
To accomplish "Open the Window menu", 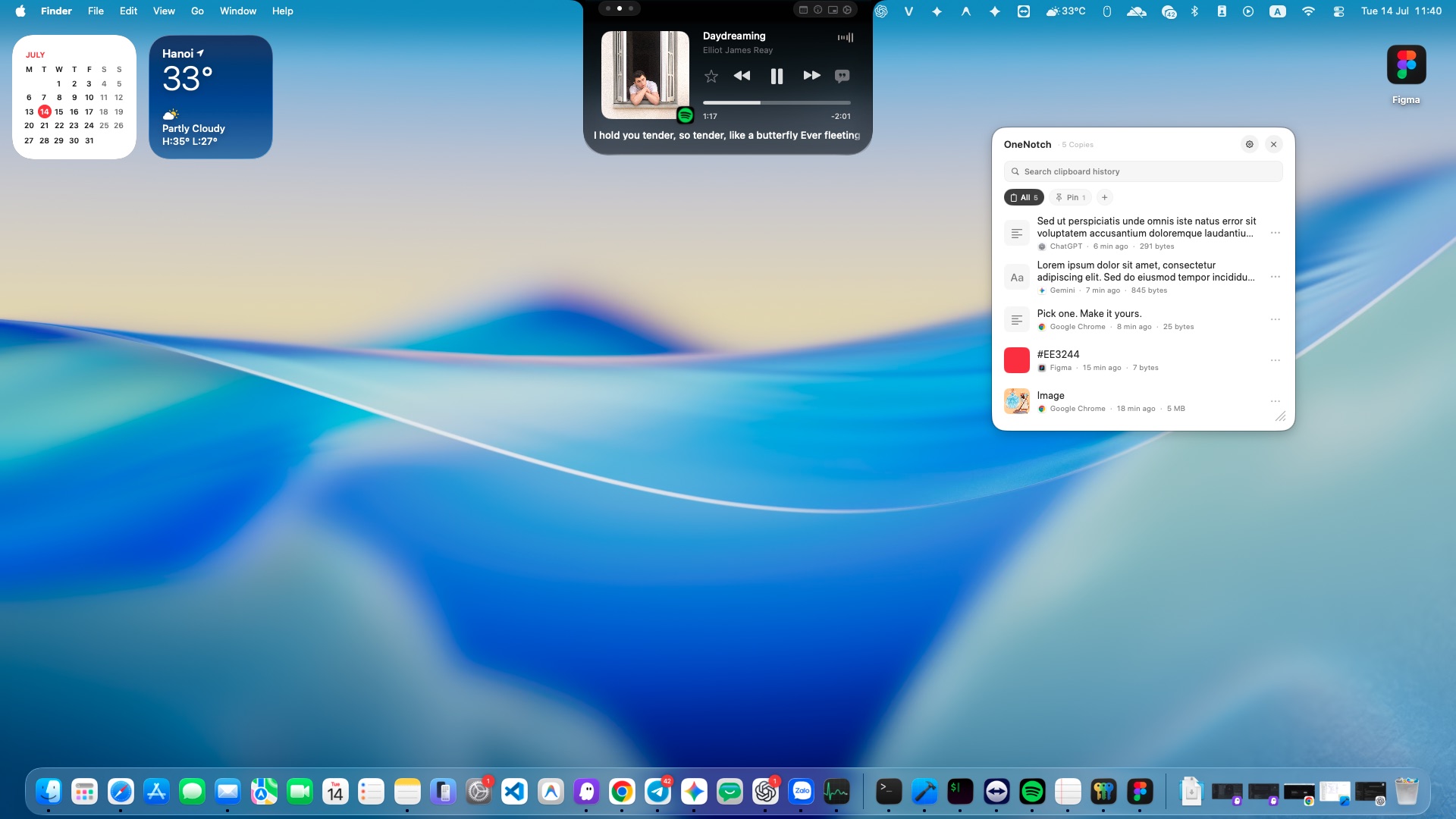I will click(238, 11).
